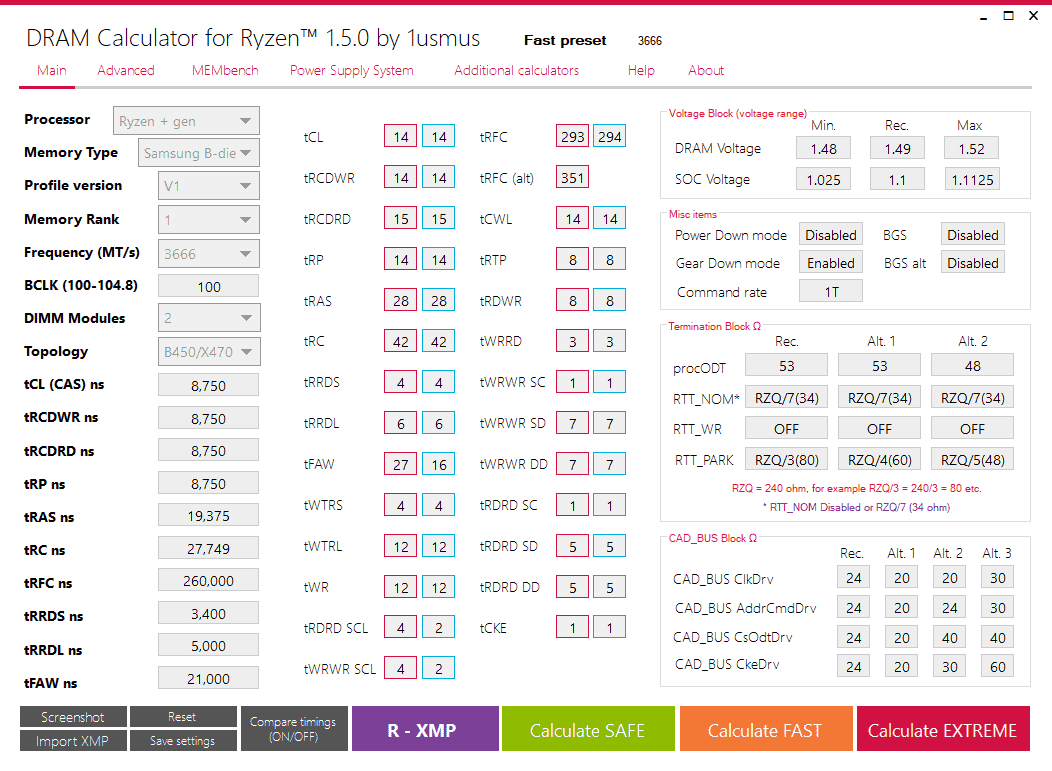The image size is (1052, 771).
Task: Click the Import XMP button
Action: (x=73, y=741)
